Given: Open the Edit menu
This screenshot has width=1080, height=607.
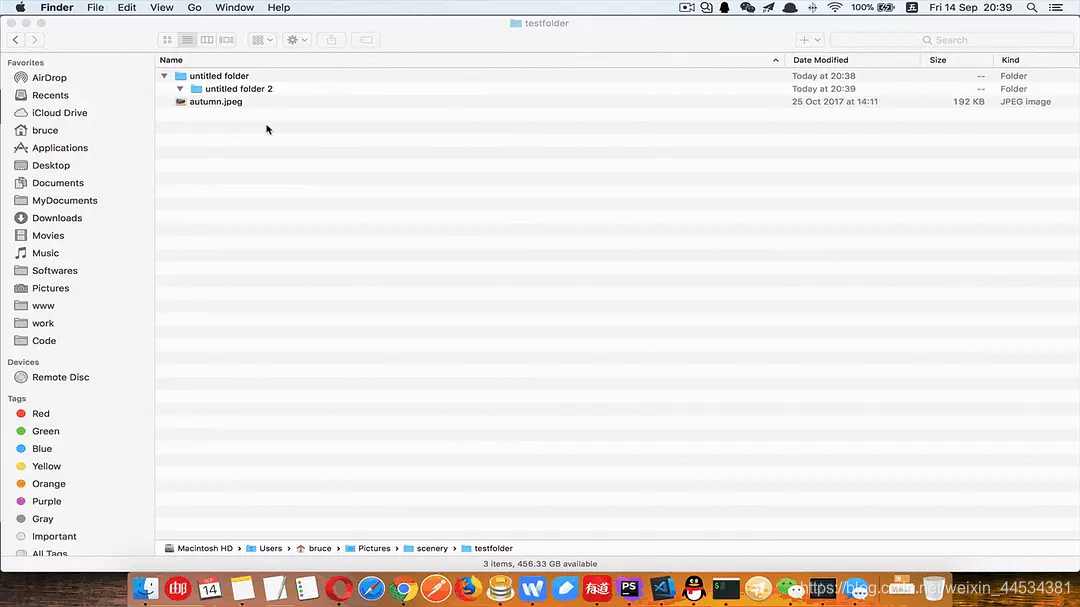Looking at the screenshot, I should [127, 8].
